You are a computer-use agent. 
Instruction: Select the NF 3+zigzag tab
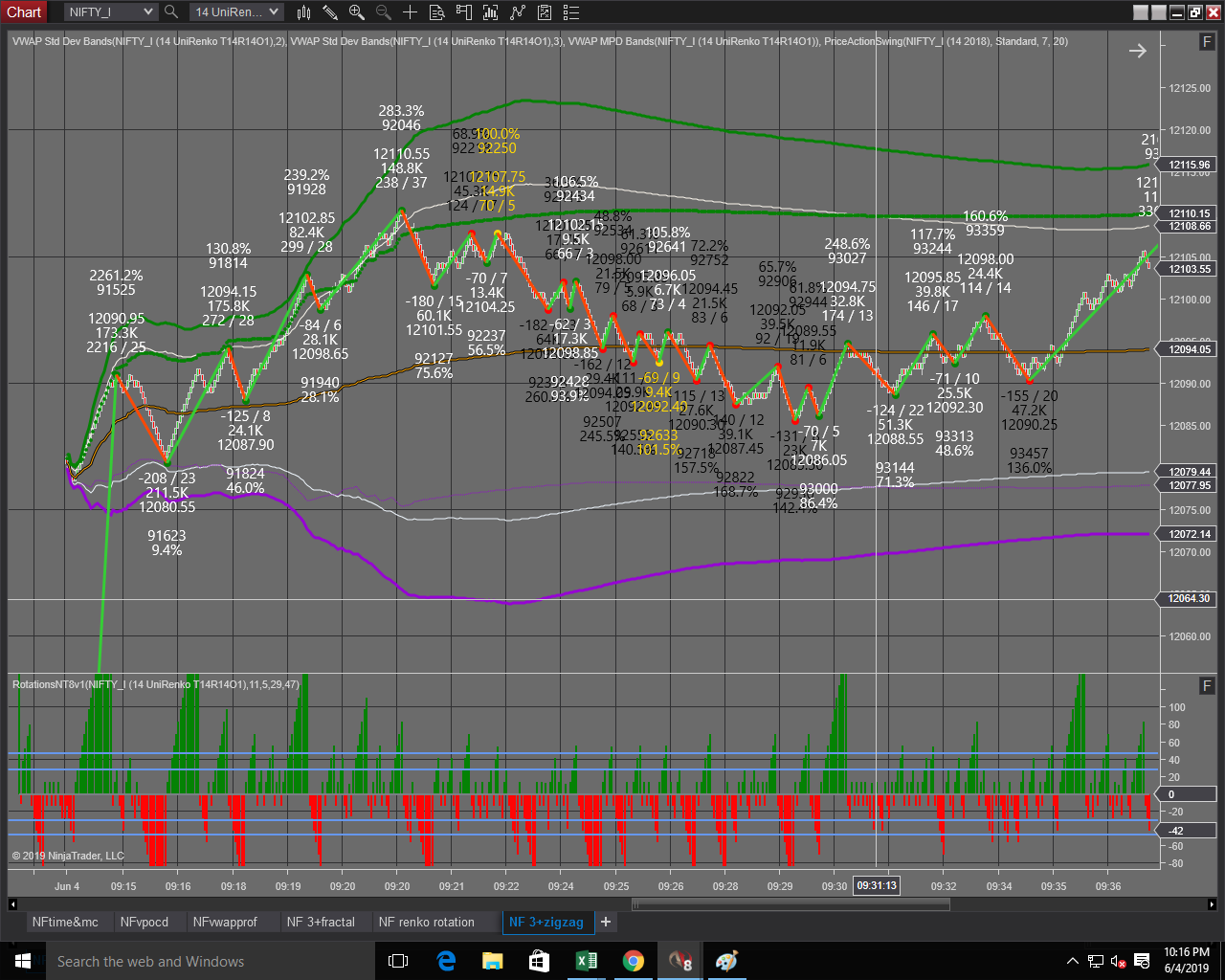pos(546,923)
